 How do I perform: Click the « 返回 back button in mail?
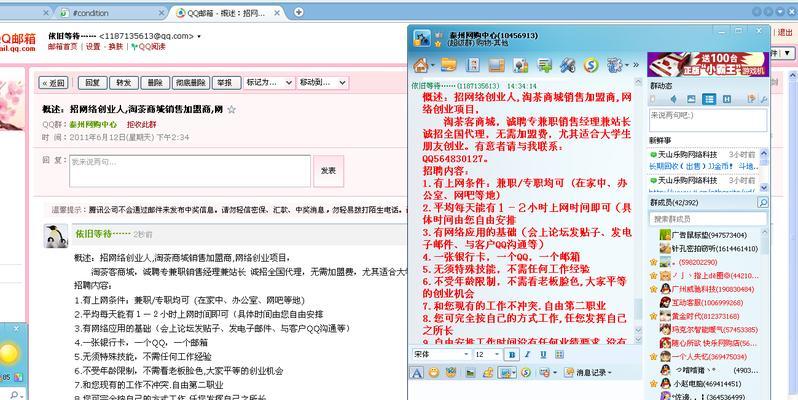click(x=53, y=83)
